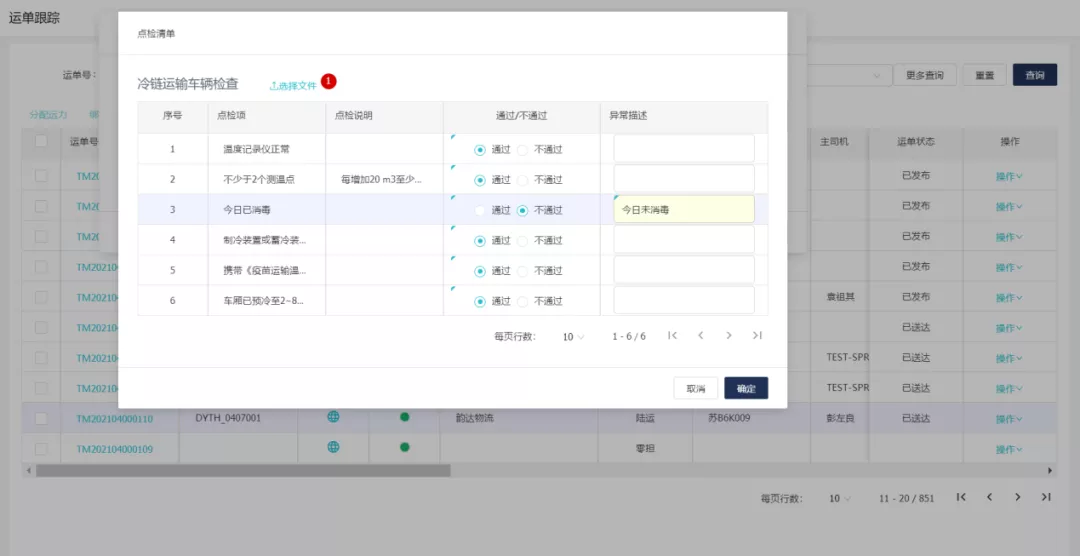Image resolution: width=1080 pixels, height=556 pixels.
Task: Select 通过 for 今日已消毒
Action: click(x=481, y=210)
